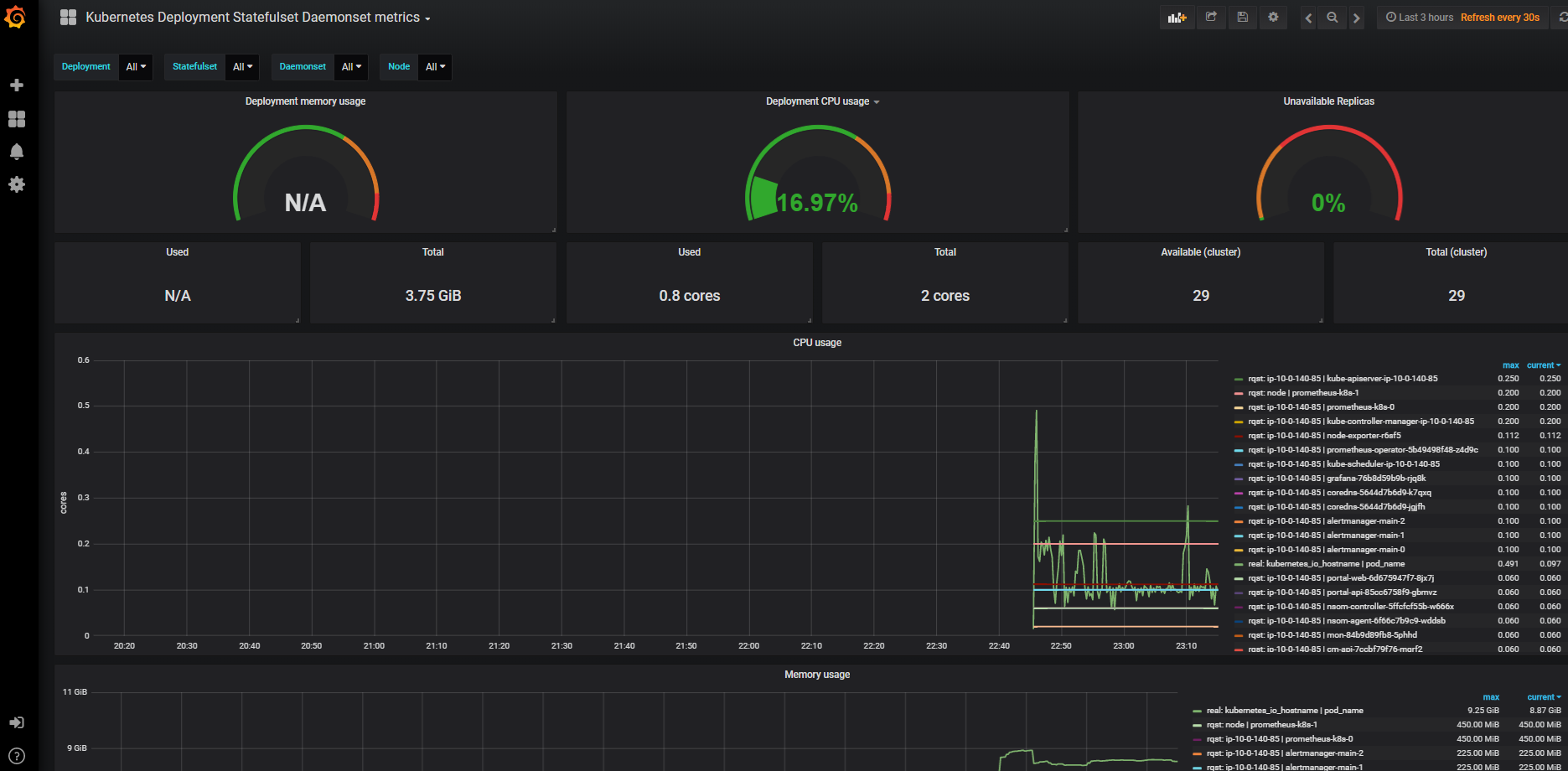
Task: Click the Add panel toolbar icon
Action: pos(1177,18)
